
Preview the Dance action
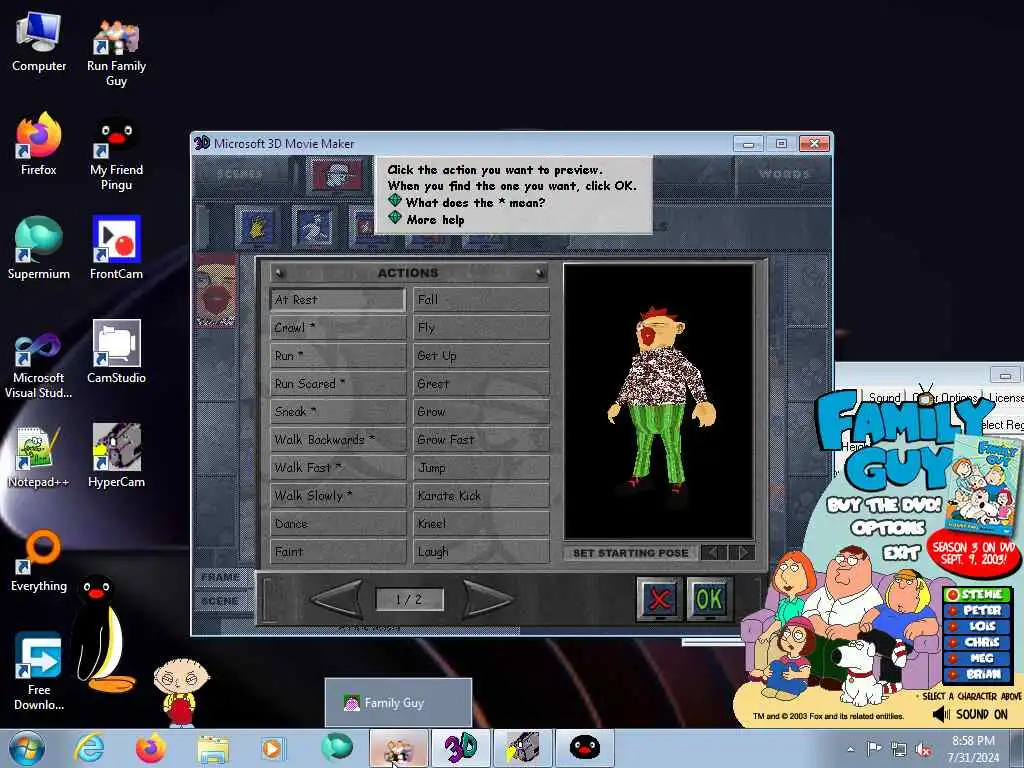[338, 524]
